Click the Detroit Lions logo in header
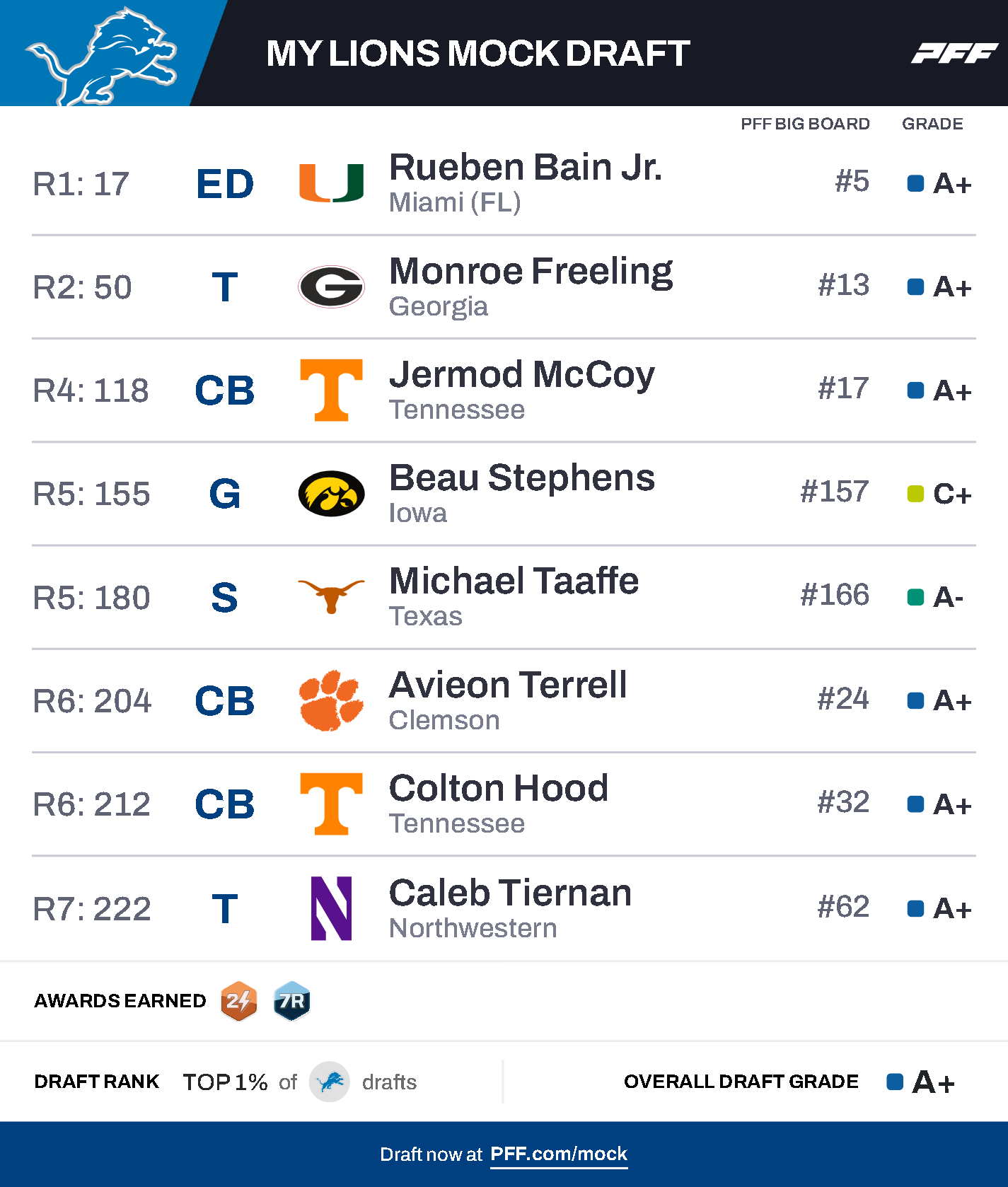 [101, 55]
